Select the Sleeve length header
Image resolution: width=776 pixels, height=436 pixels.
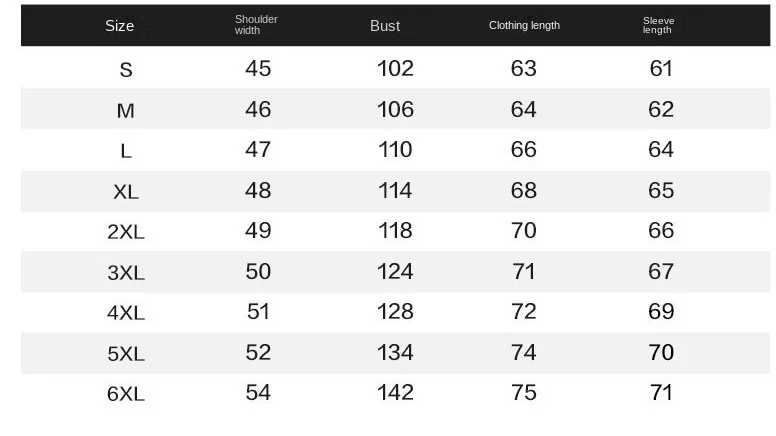point(658,25)
